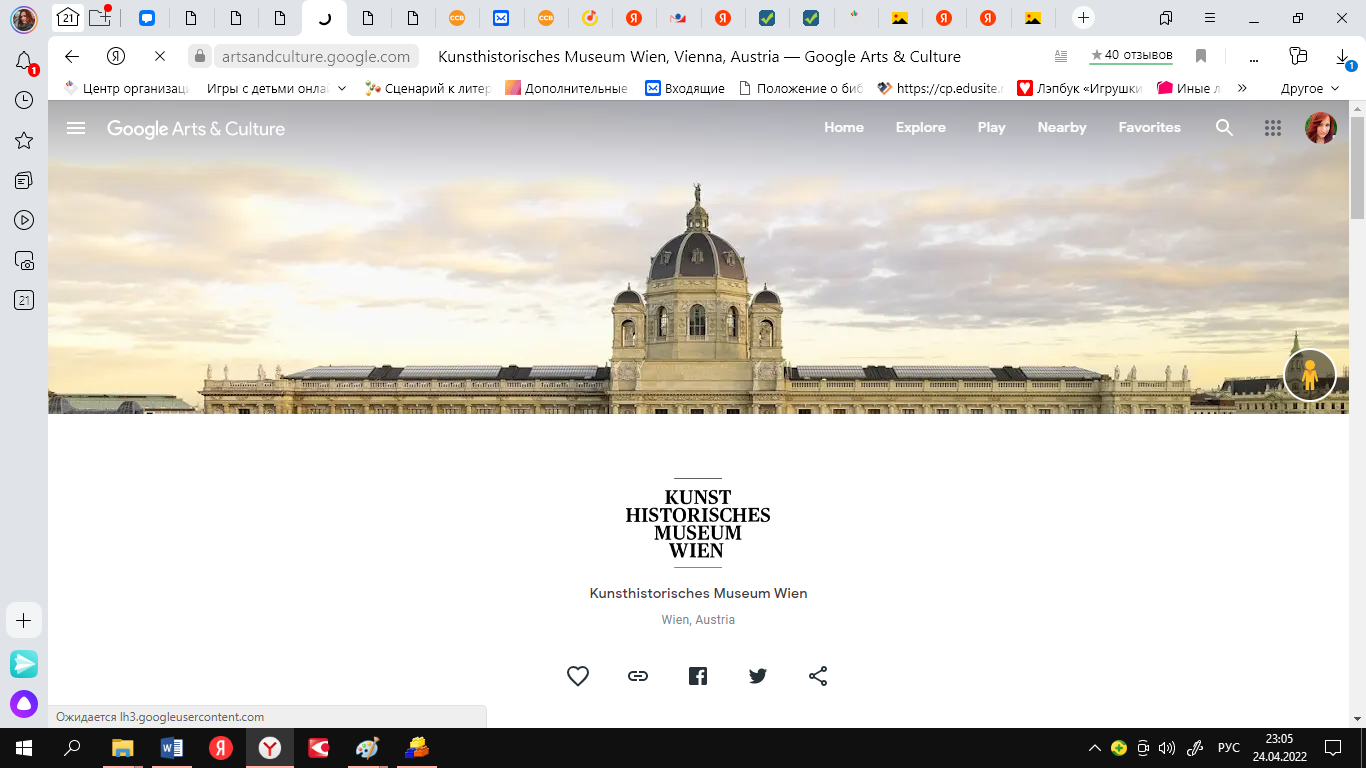Open notifications bell in the sidebar
1366x768 pixels.
coord(24,62)
